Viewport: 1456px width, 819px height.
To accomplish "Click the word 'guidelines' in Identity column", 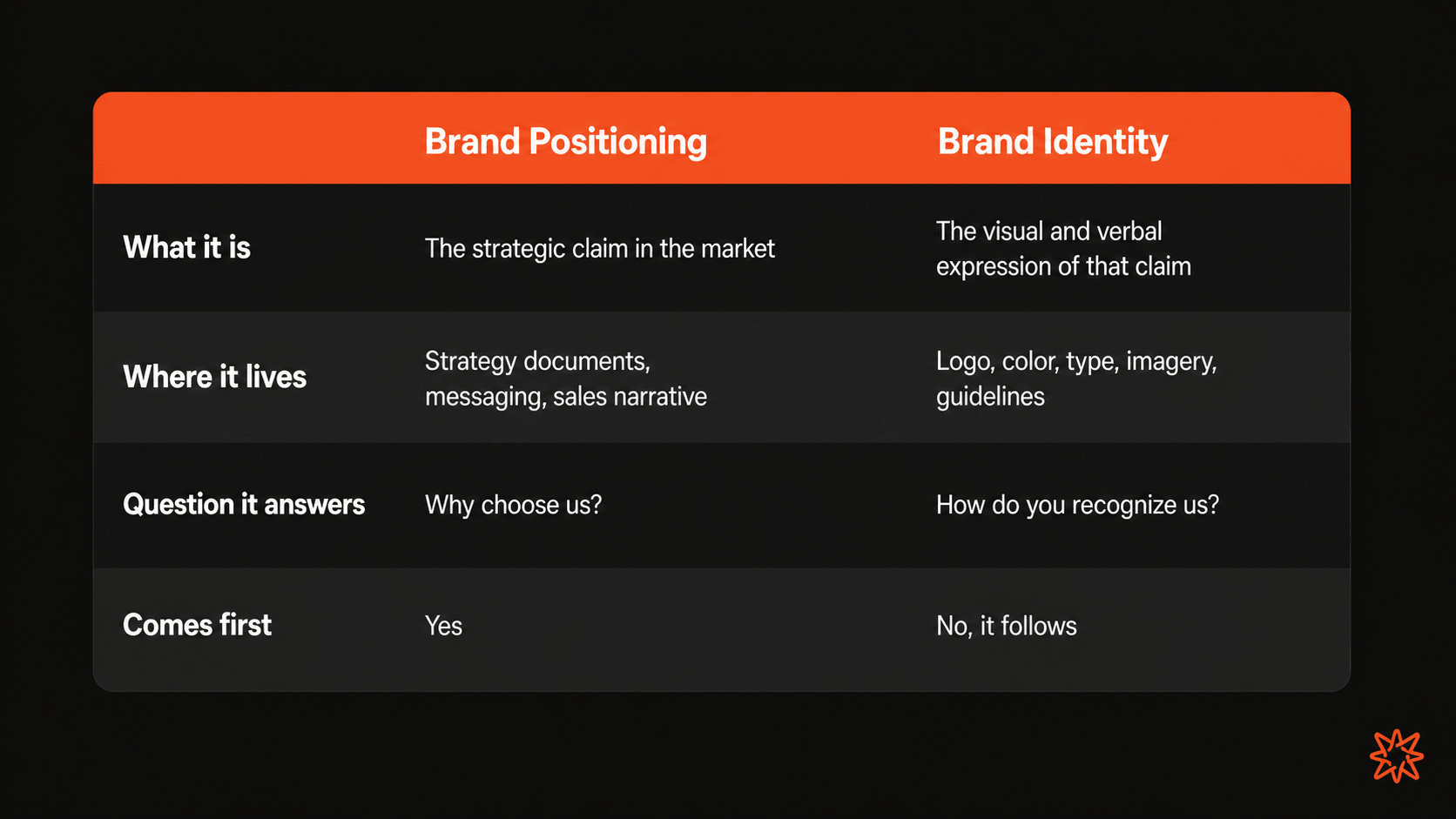I will click(x=990, y=397).
